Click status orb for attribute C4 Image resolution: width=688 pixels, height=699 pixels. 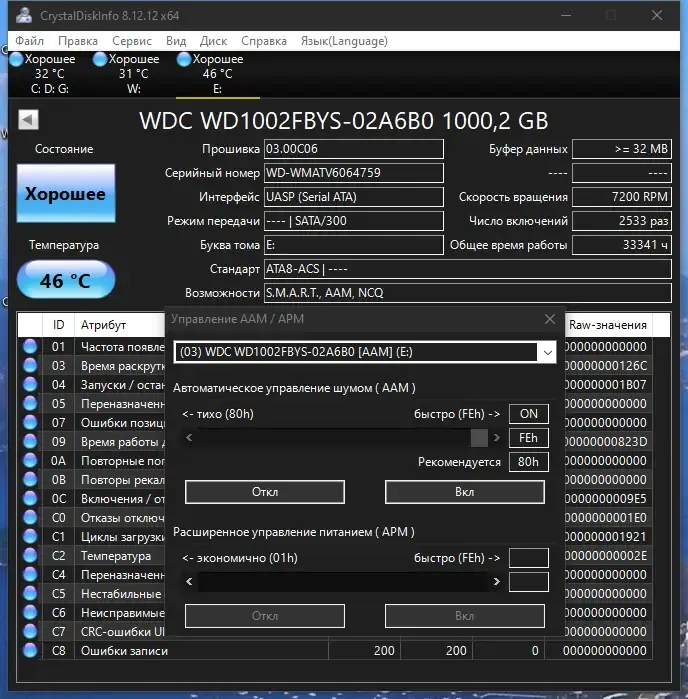click(x=30, y=575)
